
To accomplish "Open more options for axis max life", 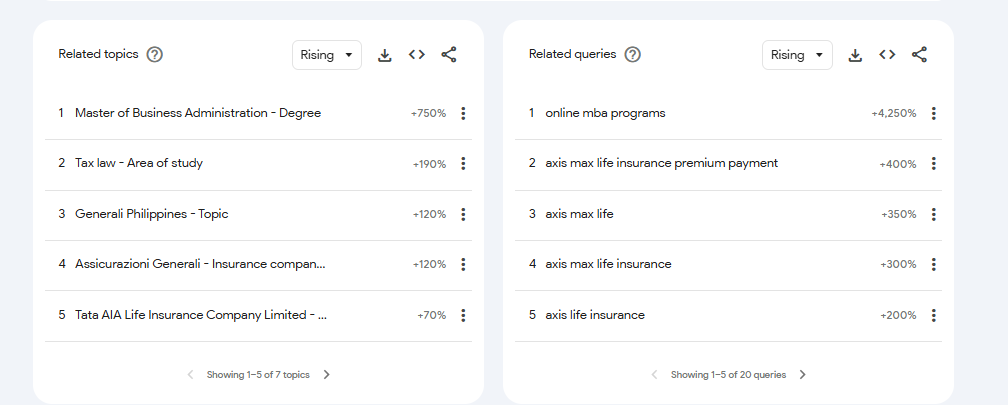I will [x=933, y=214].
